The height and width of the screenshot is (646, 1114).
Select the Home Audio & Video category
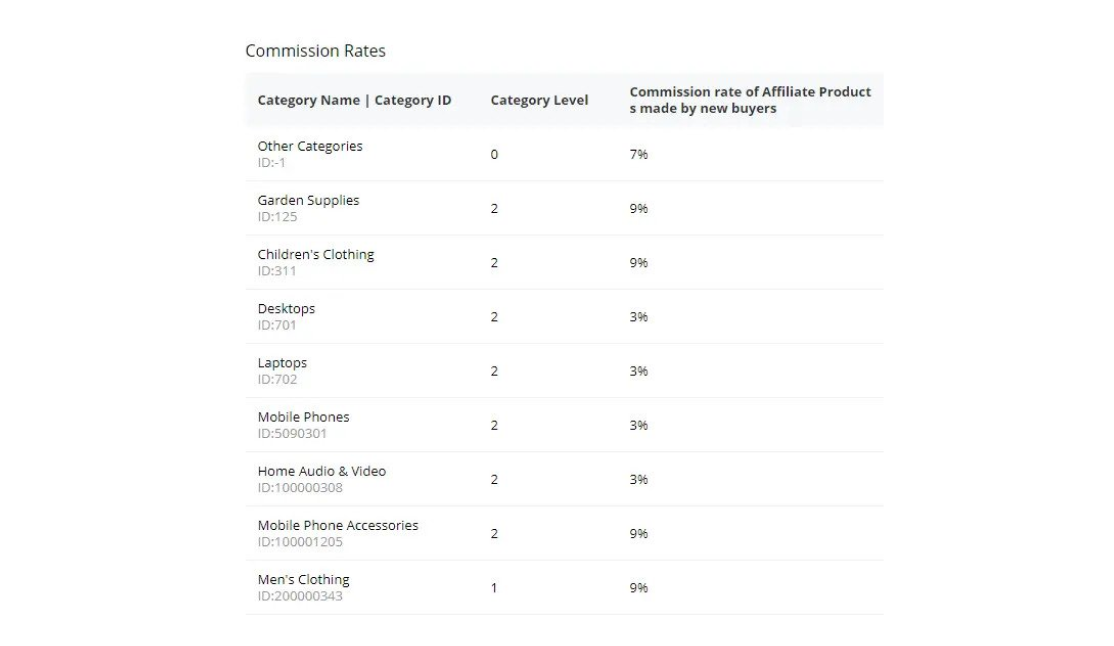click(x=321, y=471)
